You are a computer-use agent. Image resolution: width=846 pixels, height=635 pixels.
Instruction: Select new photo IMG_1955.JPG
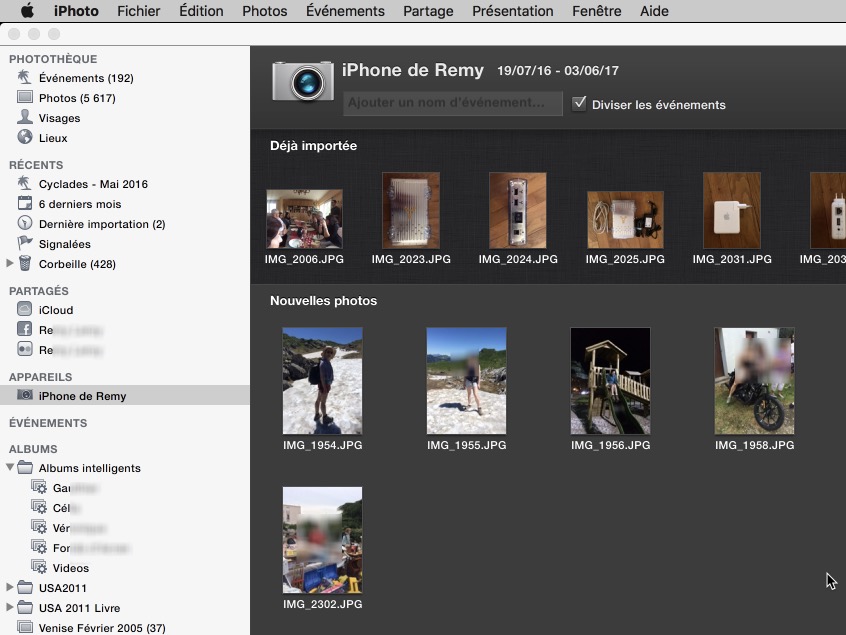(x=467, y=381)
